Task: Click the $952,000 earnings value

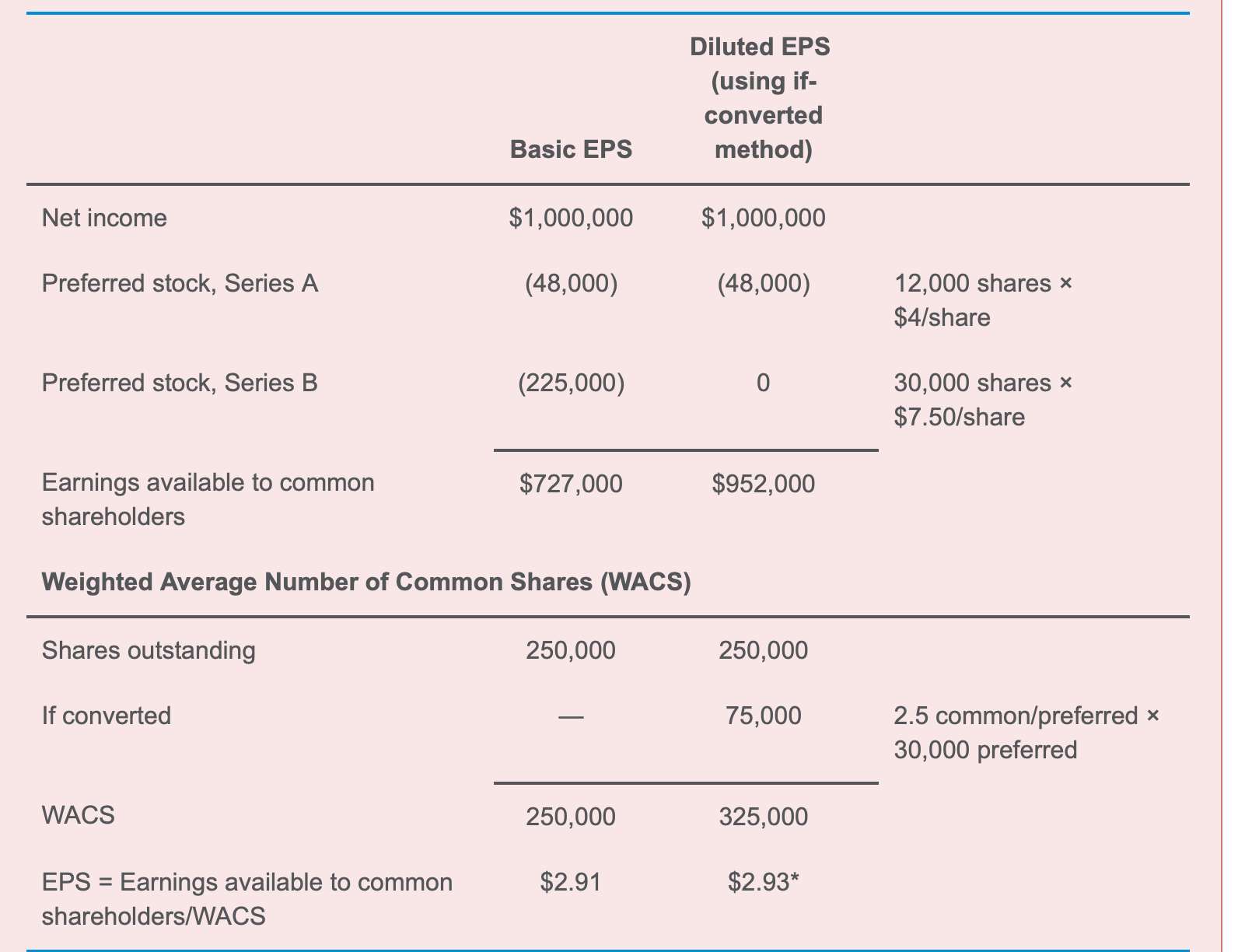Action: (x=763, y=484)
